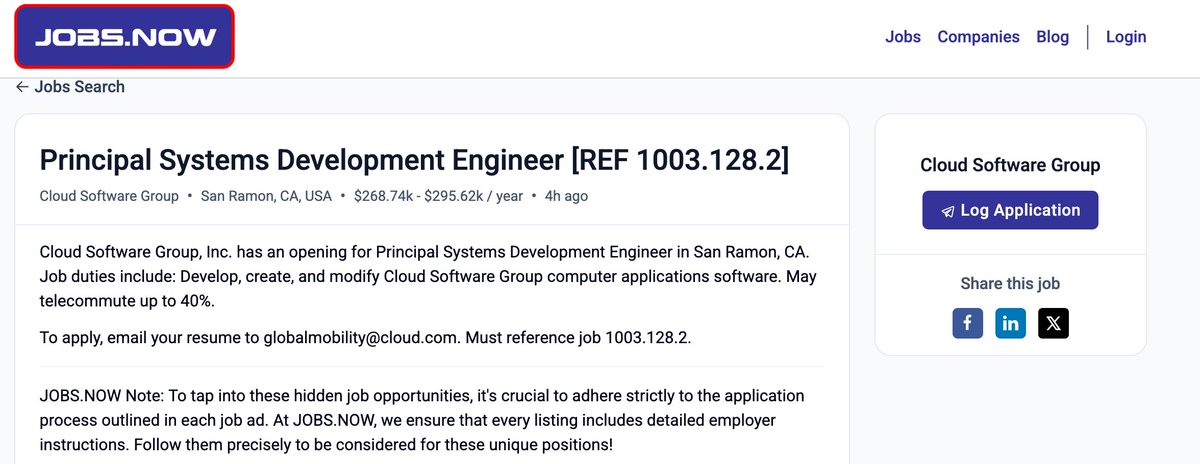Share job on X
Viewport: 1200px width, 464px height.
tap(1054, 323)
